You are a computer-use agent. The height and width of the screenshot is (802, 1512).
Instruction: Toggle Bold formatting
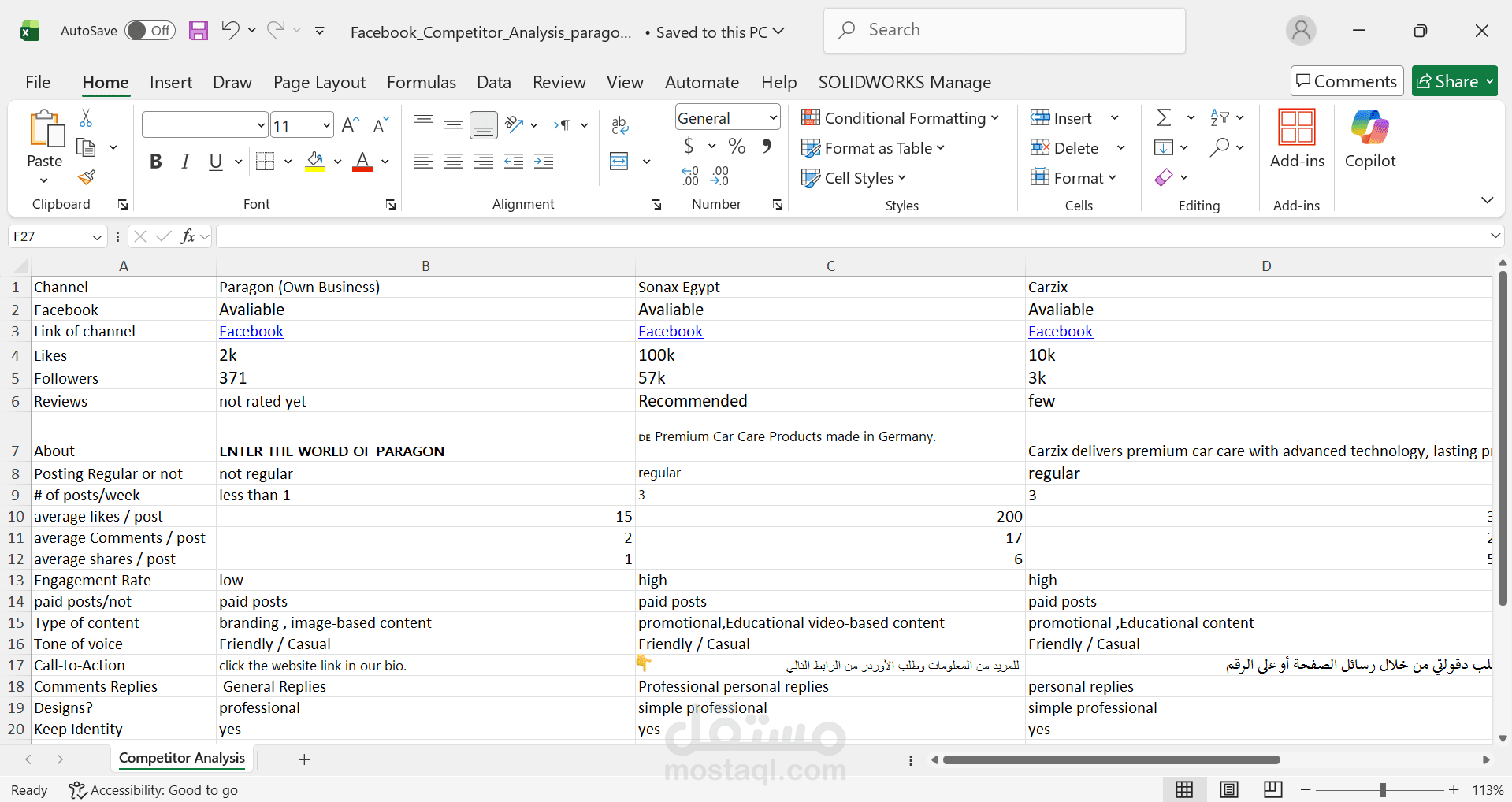156,162
